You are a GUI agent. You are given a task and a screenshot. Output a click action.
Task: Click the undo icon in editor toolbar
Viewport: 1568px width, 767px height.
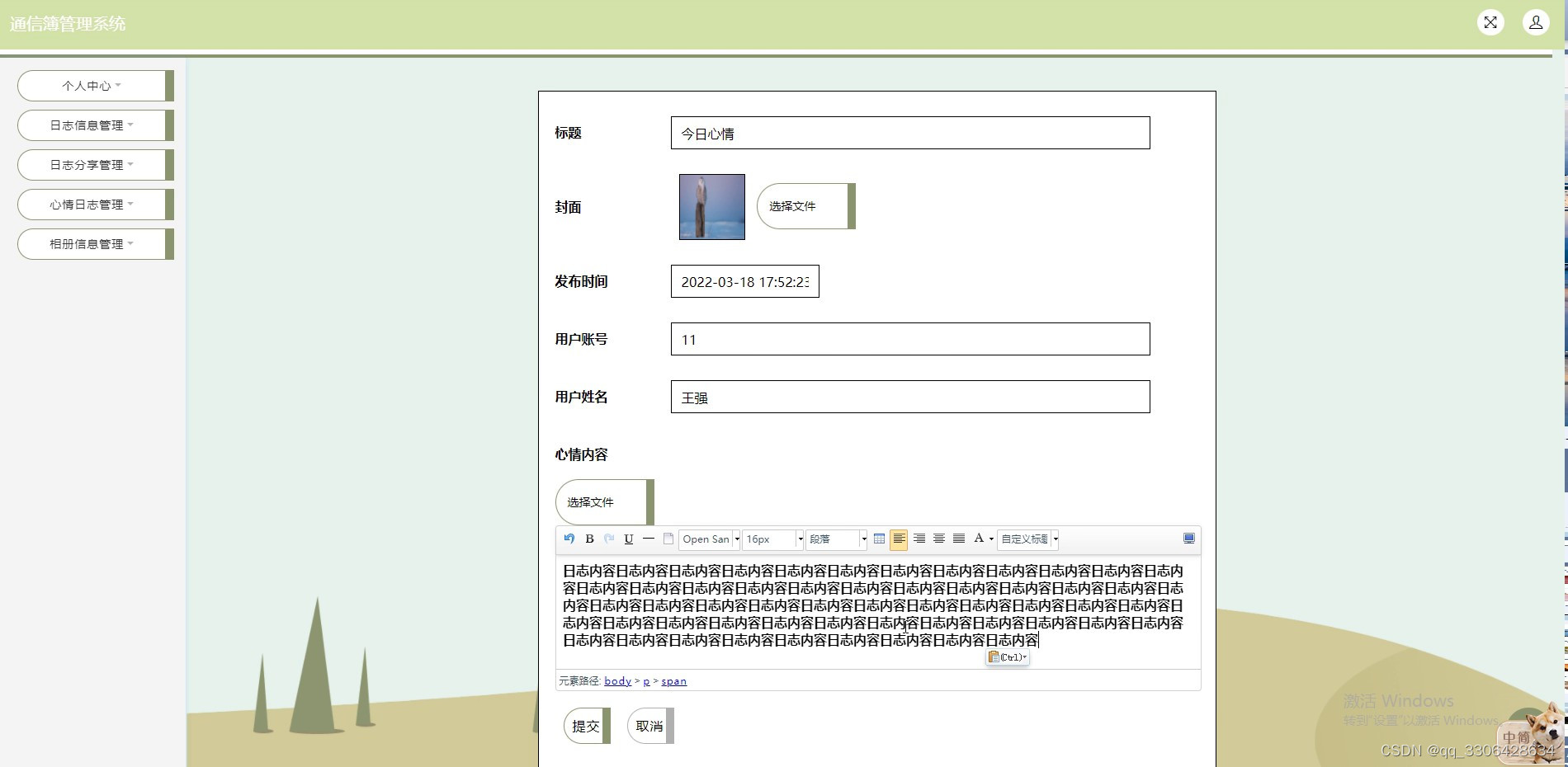click(569, 539)
